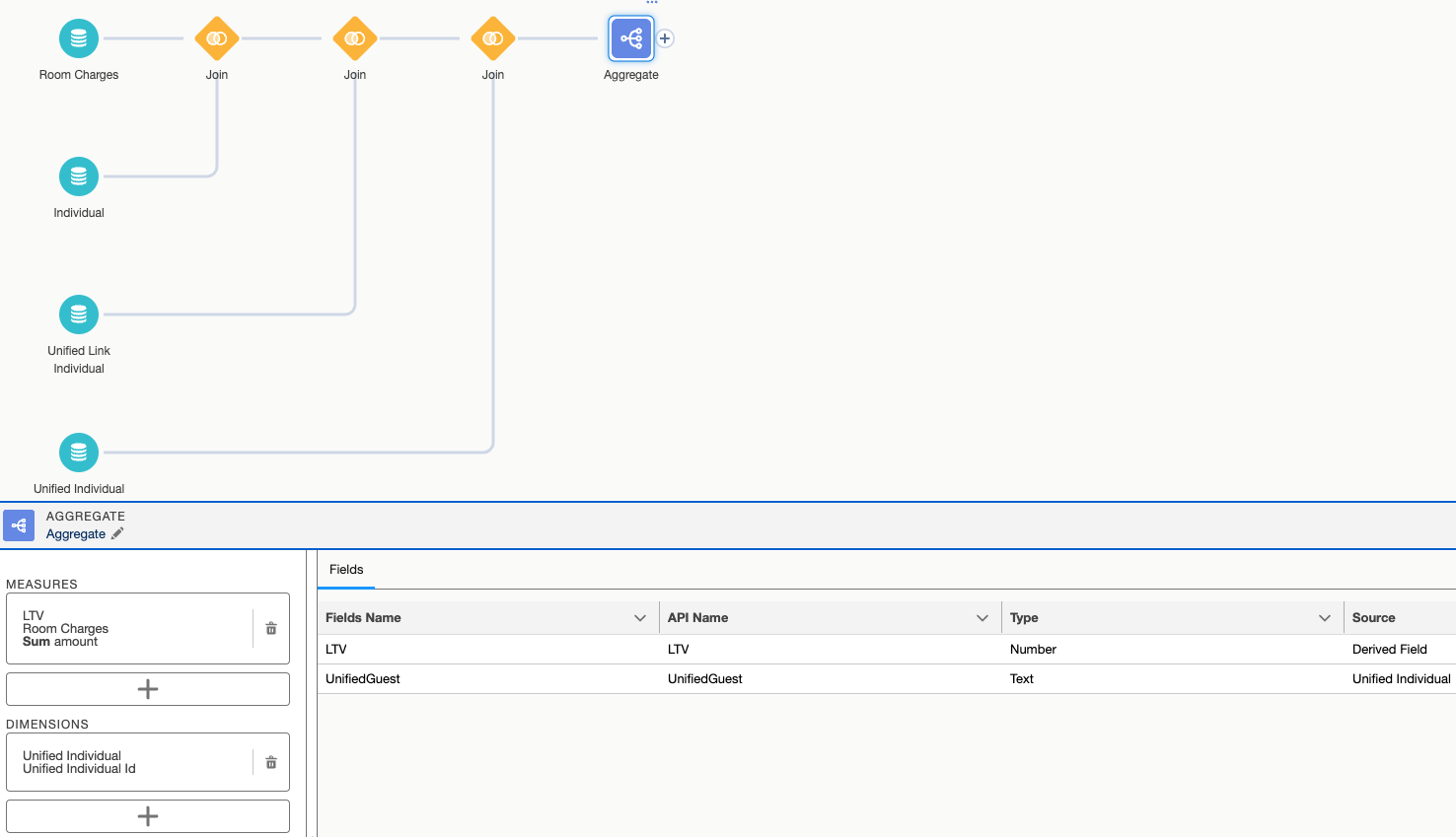Edit the Aggregate node name with pencil
The image size is (1456, 837).
[x=117, y=534]
